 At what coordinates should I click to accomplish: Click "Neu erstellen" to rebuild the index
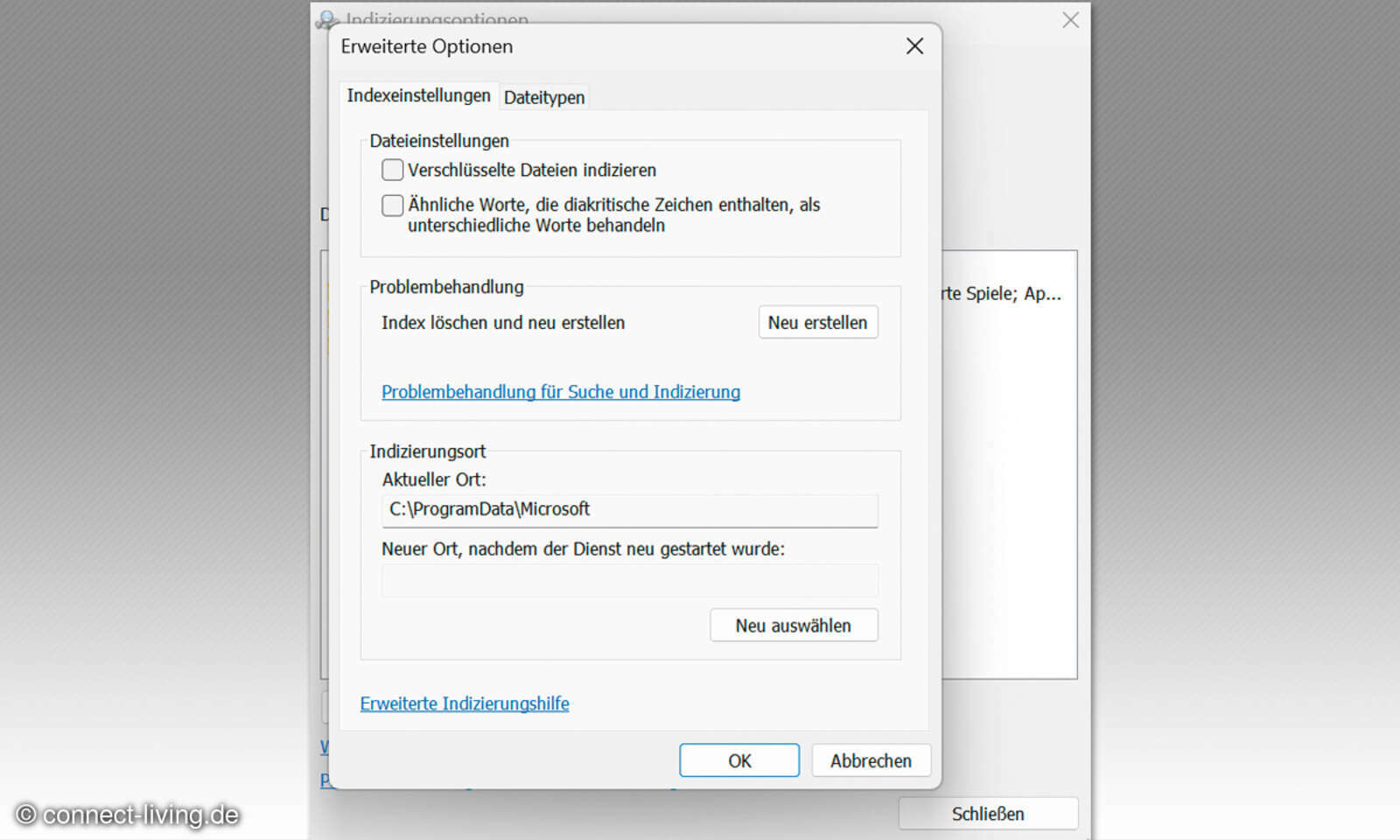tap(817, 322)
